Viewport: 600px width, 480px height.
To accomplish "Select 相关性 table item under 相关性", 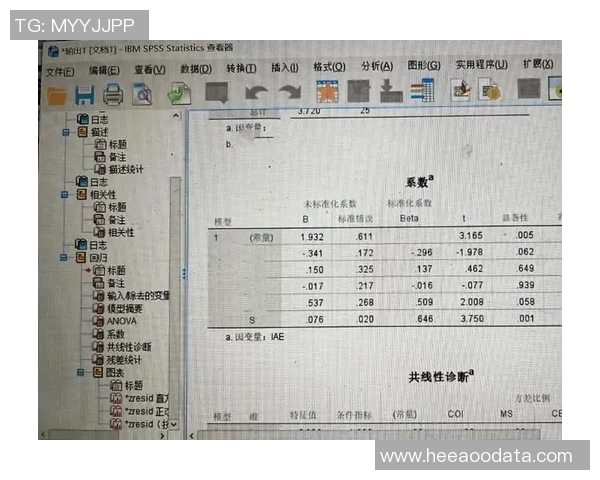I will click(x=121, y=232).
